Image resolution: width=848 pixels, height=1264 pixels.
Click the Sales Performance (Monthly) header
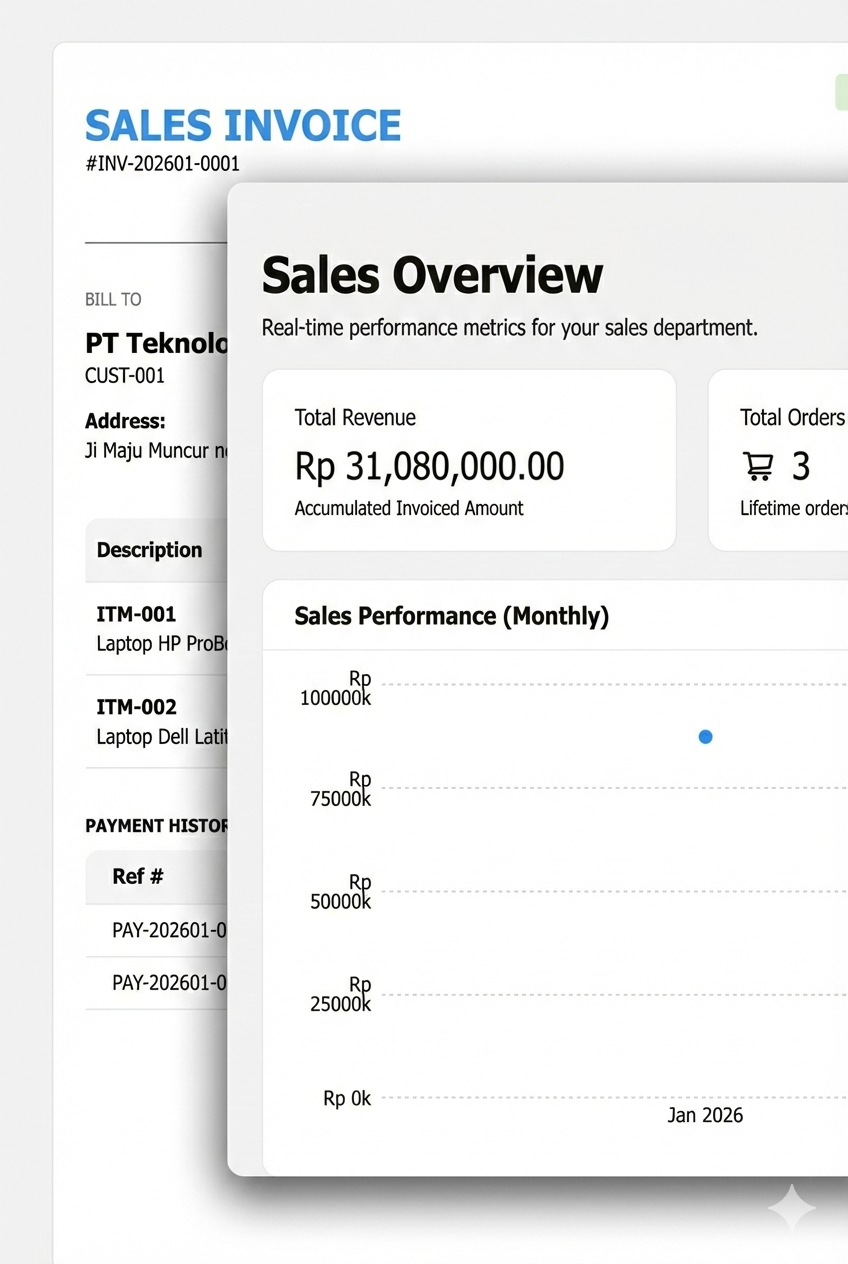click(x=451, y=616)
